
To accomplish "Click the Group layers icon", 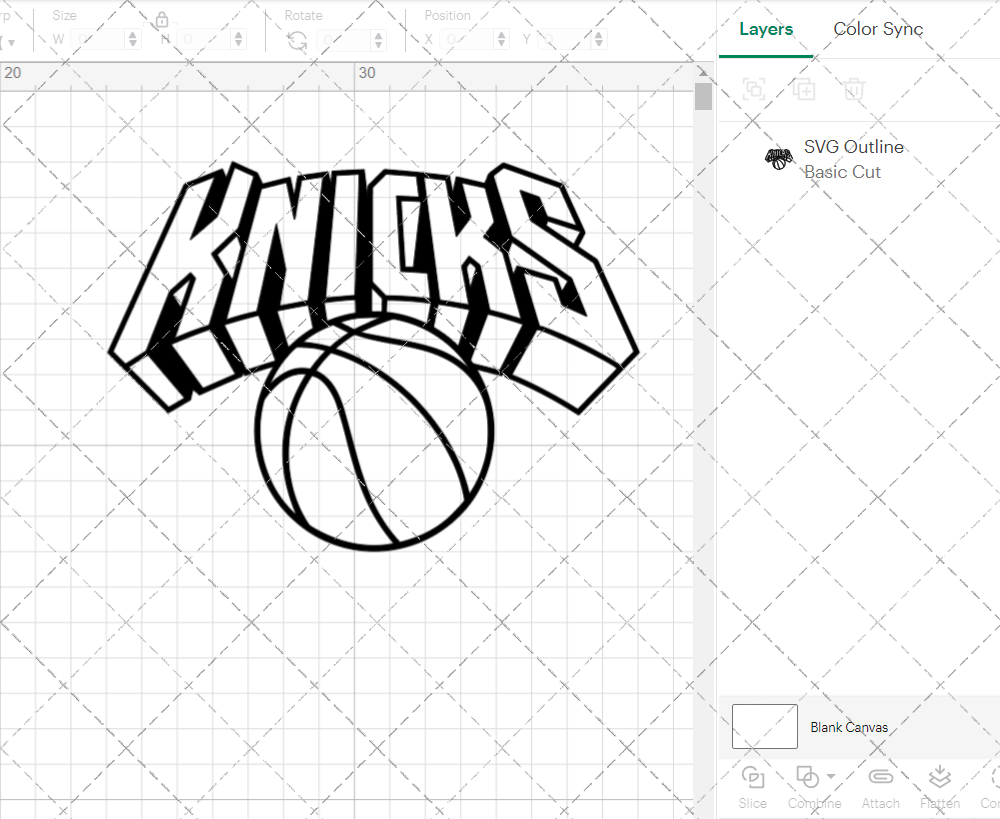I will coord(753,89).
